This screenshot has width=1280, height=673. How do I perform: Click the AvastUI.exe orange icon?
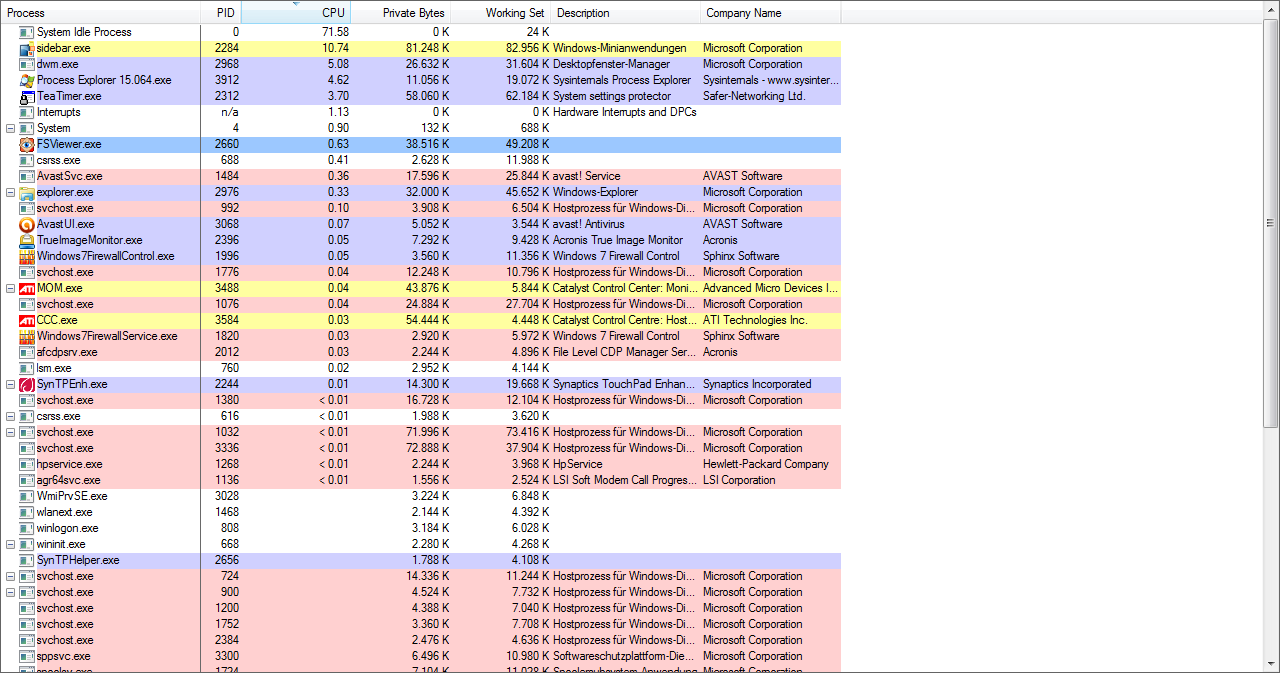pyautogui.click(x=27, y=224)
